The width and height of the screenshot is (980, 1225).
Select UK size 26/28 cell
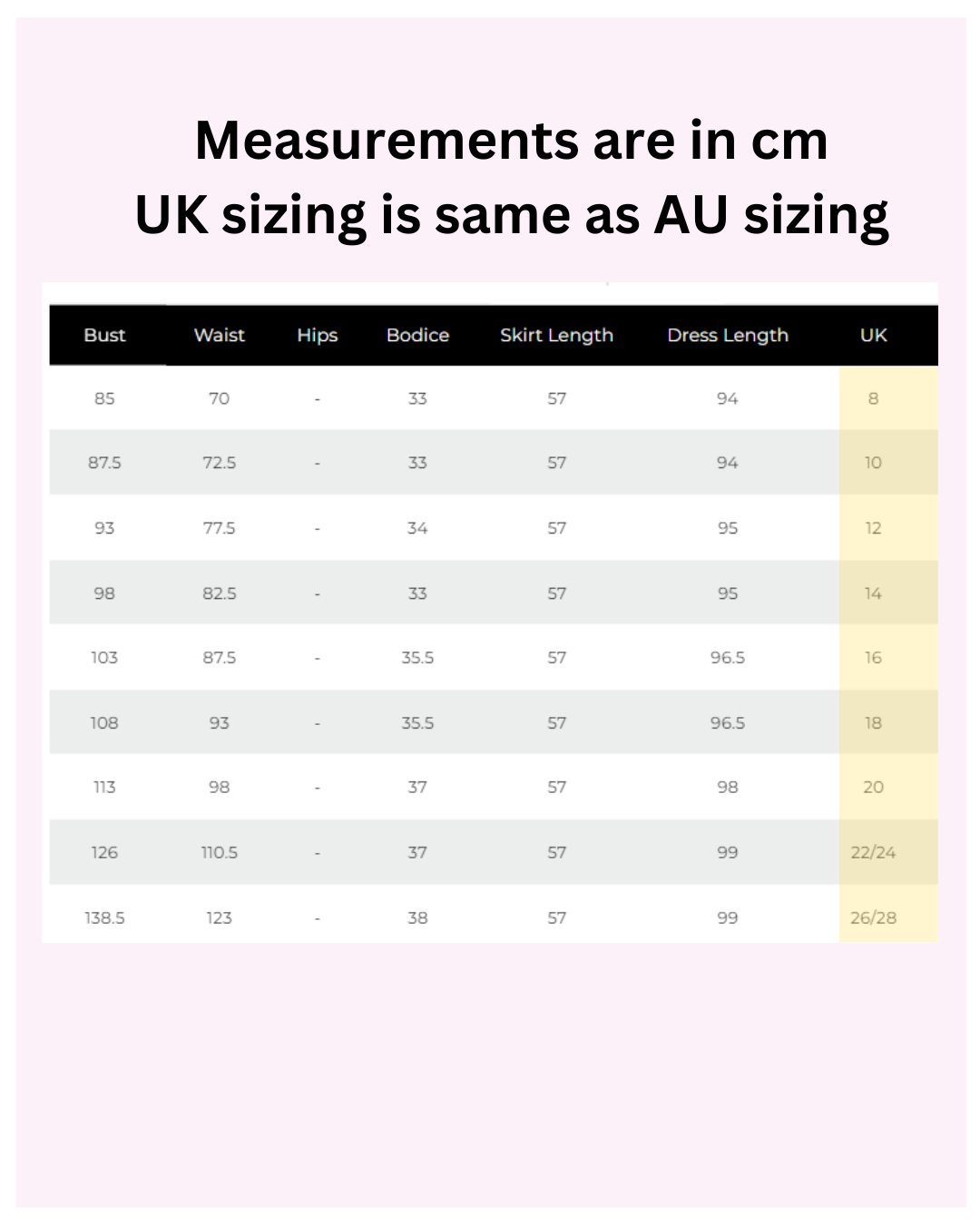[873, 918]
